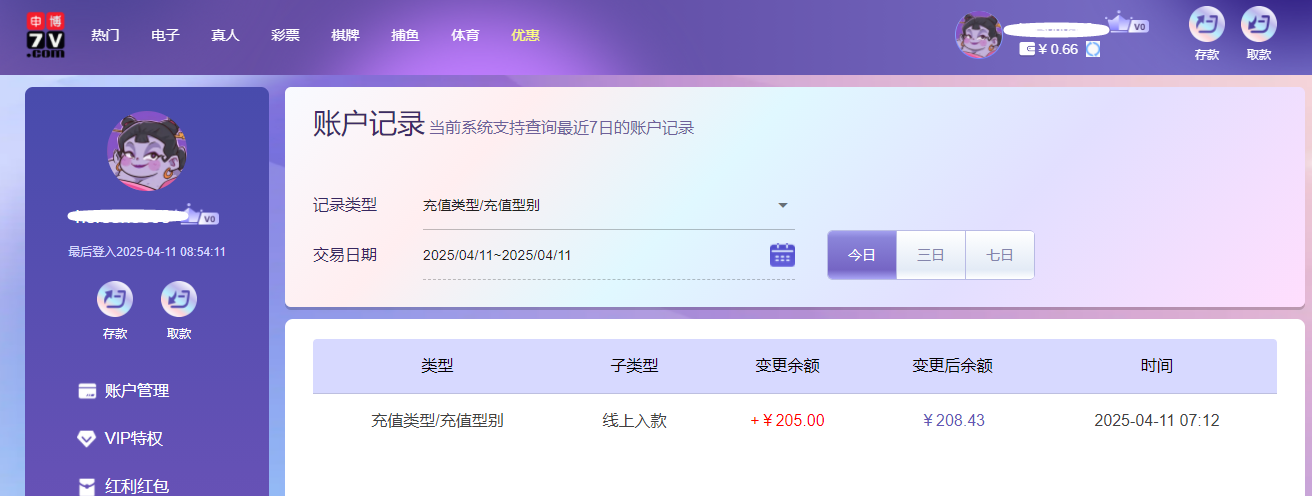This screenshot has width=1312, height=496.
Task: Refresh balance icon next to ¥0.66
Action: [x=1093, y=49]
